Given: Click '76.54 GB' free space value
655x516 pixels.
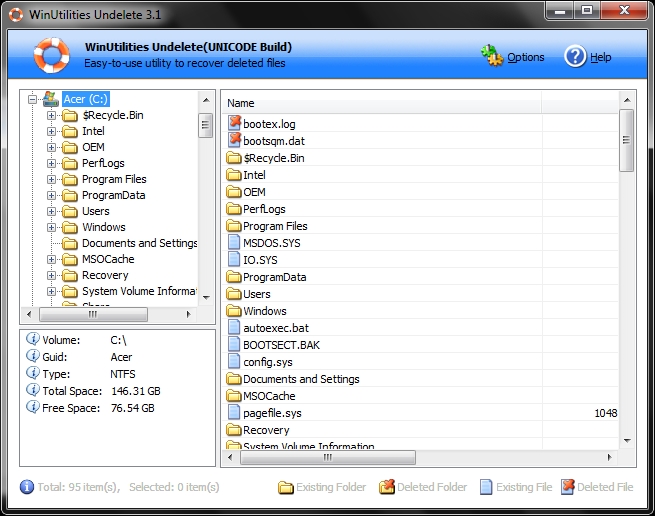Looking at the screenshot, I should (x=132, y=408).
